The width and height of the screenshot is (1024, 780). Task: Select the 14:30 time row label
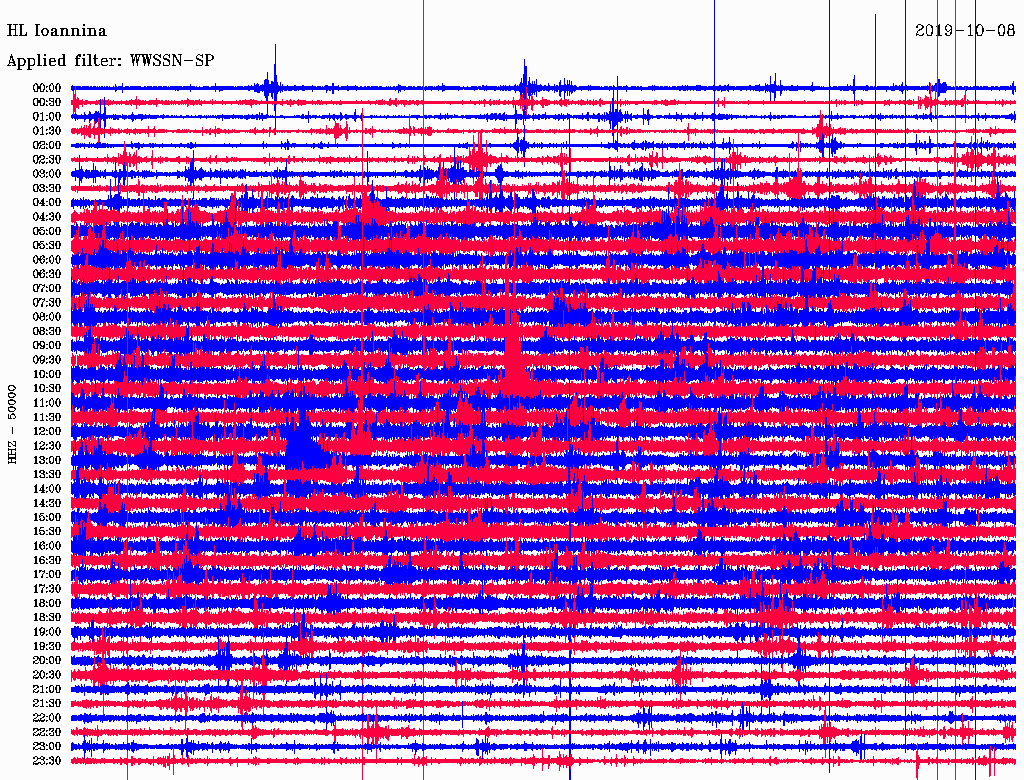[47, 504]
